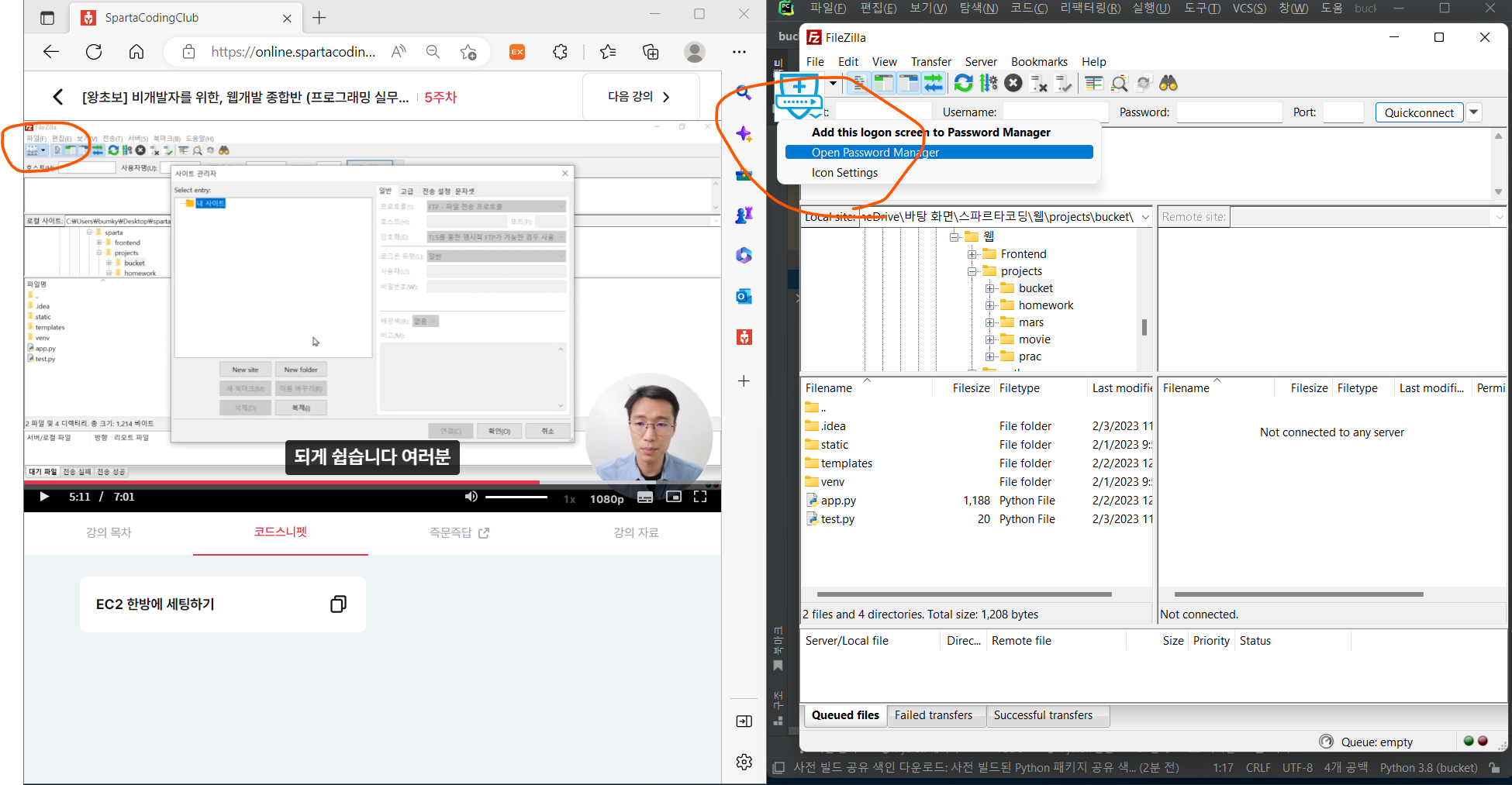
Task: Collapse the projects folder in local tree
Action: (x=972, y=271)
